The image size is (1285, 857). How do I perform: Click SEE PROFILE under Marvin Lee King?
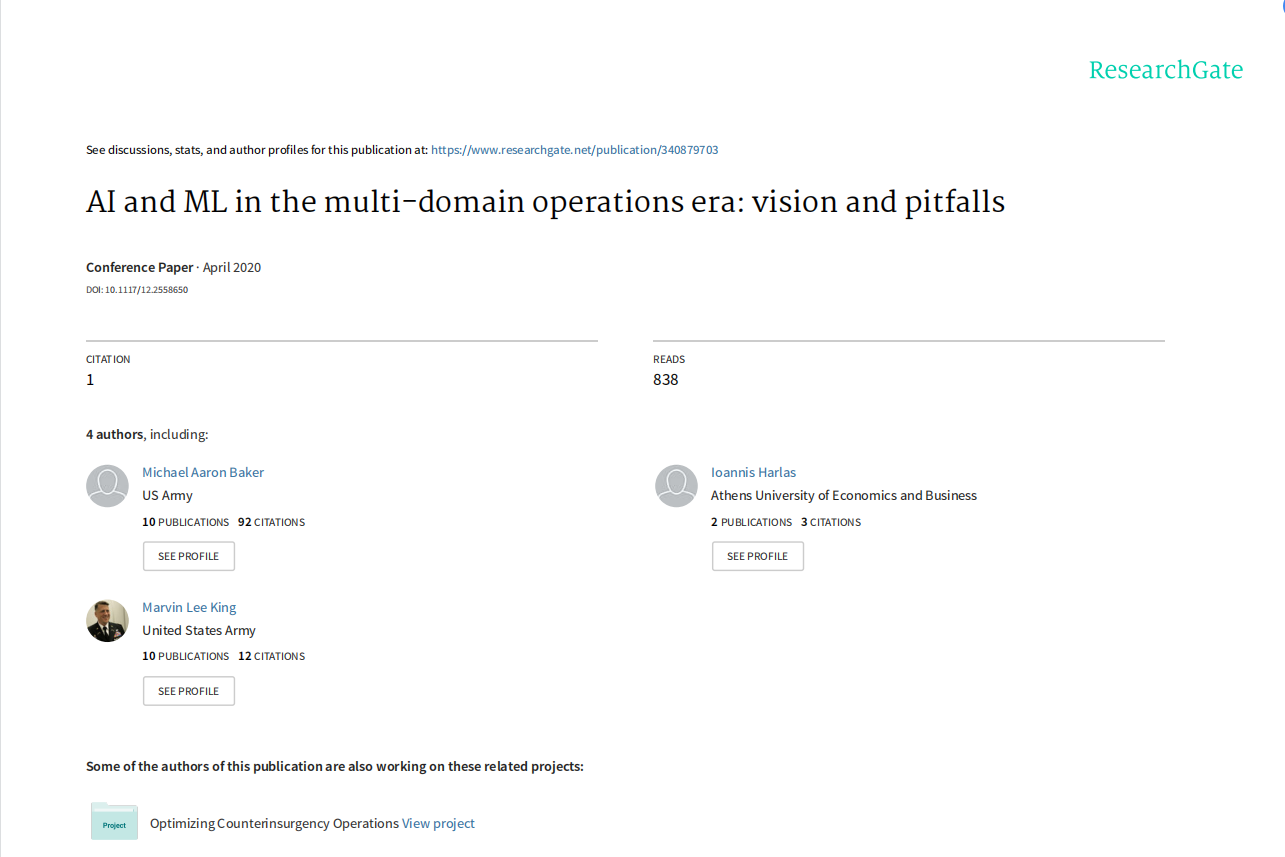(189, 691)
